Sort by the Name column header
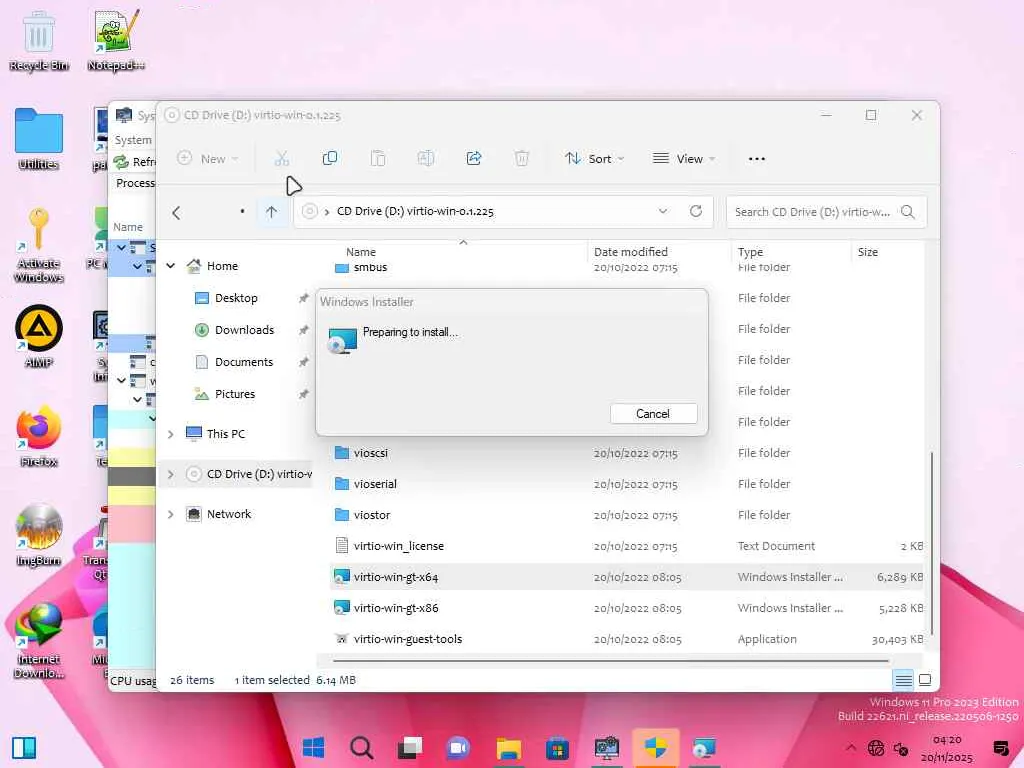This screenshot has height=768, width=1024. click(361, 252)
